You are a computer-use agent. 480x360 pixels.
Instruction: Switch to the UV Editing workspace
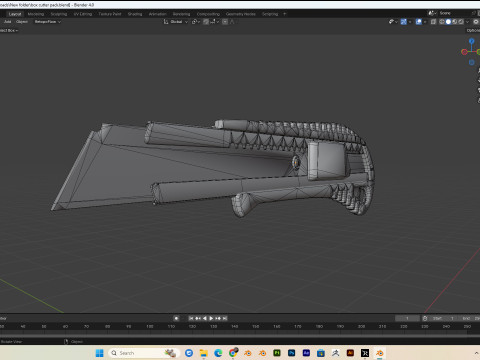[x=83, y=14]
